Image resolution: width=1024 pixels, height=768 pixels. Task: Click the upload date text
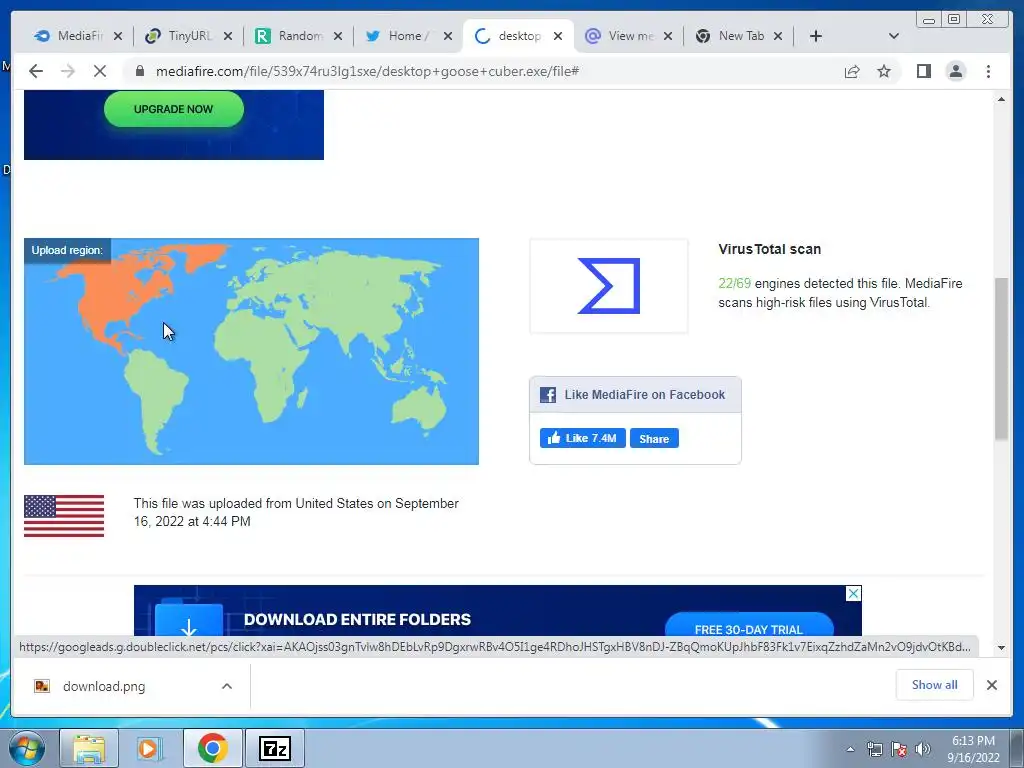pyautogui.click(x=296, y=512)
